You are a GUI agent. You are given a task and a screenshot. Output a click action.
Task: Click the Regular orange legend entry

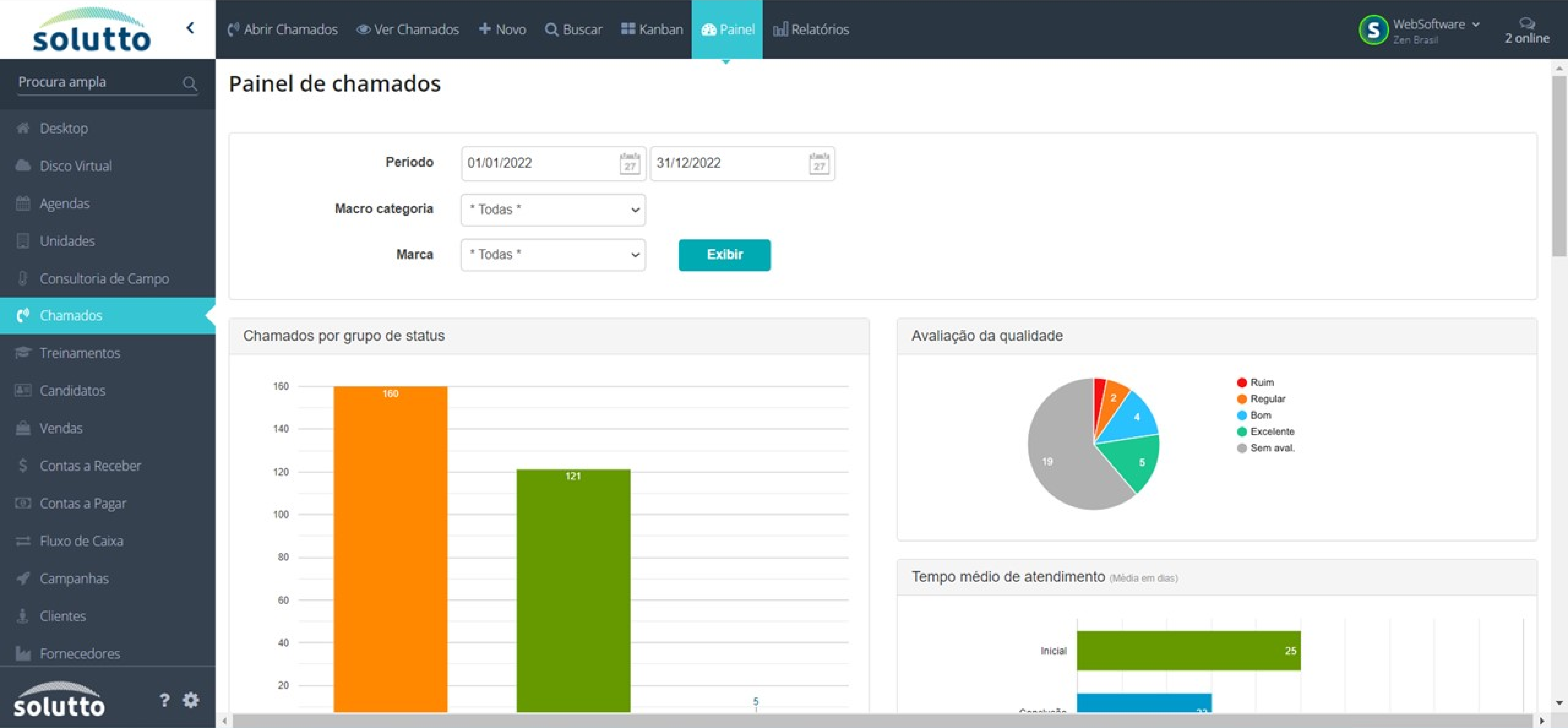click(x=1261, y=399)
